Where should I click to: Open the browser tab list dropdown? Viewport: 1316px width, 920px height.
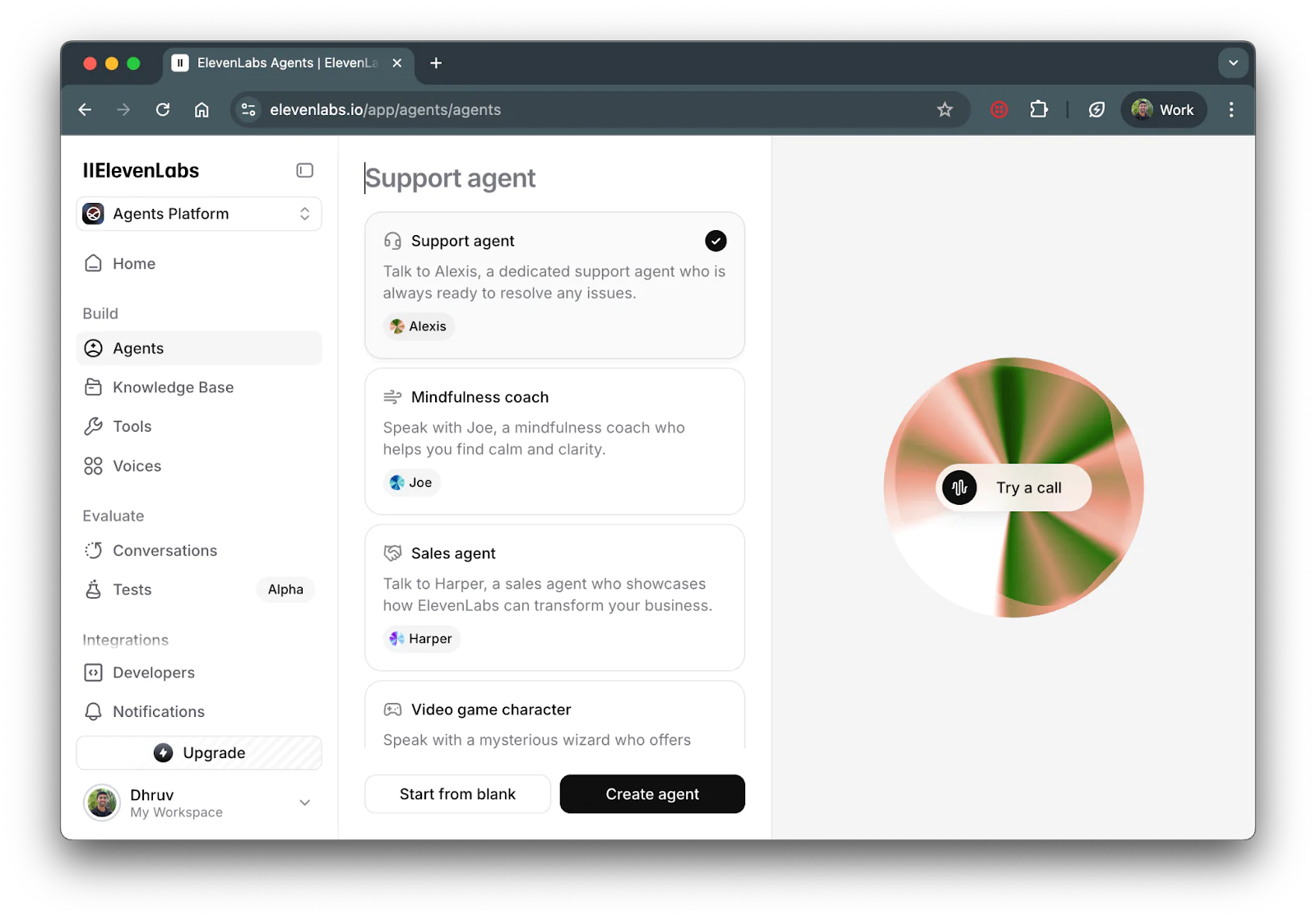pyautogui.click(x=1233, y=63)
